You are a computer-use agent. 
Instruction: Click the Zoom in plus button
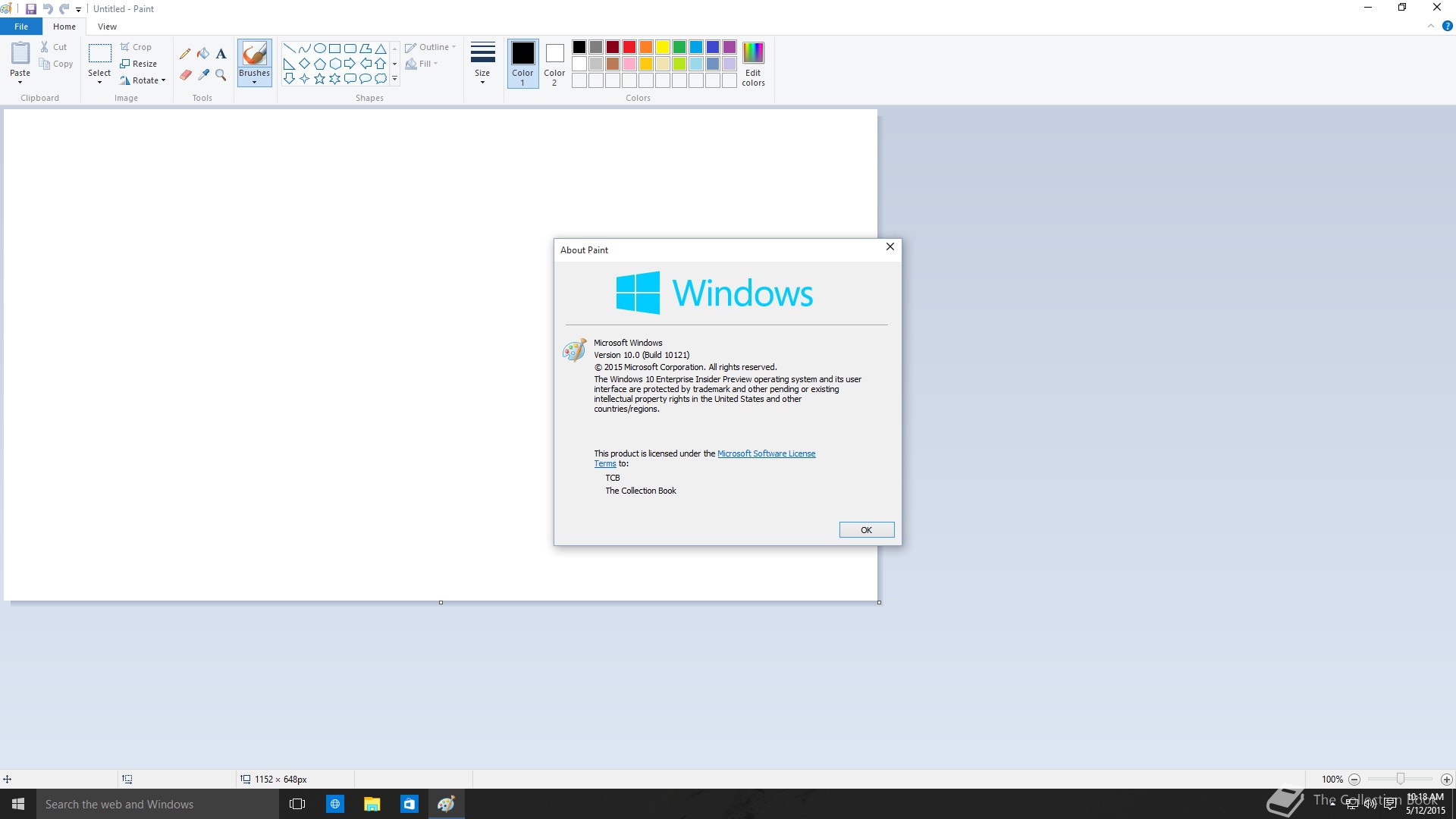coord(1447,780)
